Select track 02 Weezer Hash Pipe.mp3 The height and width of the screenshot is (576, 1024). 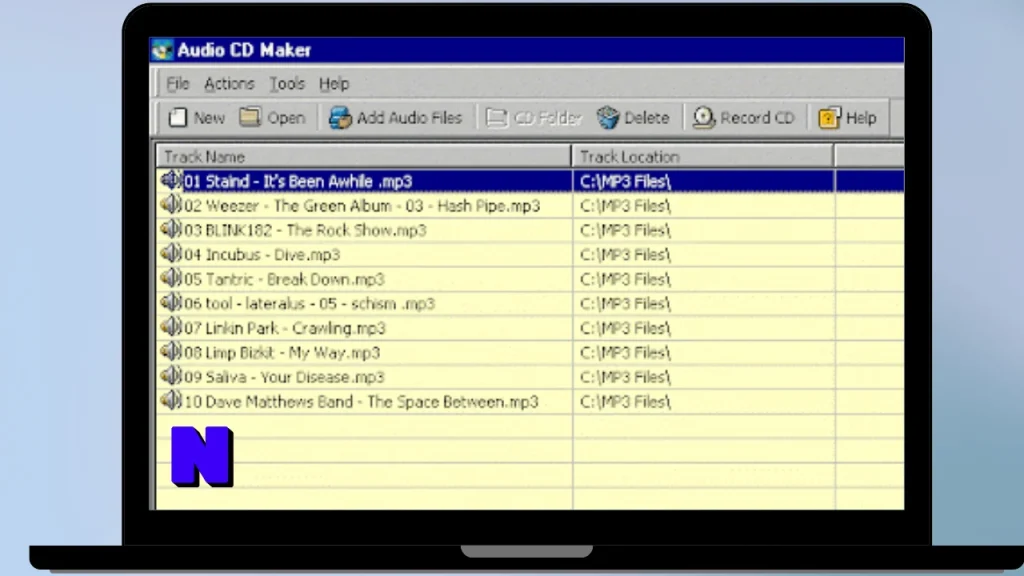pos(364,206)
